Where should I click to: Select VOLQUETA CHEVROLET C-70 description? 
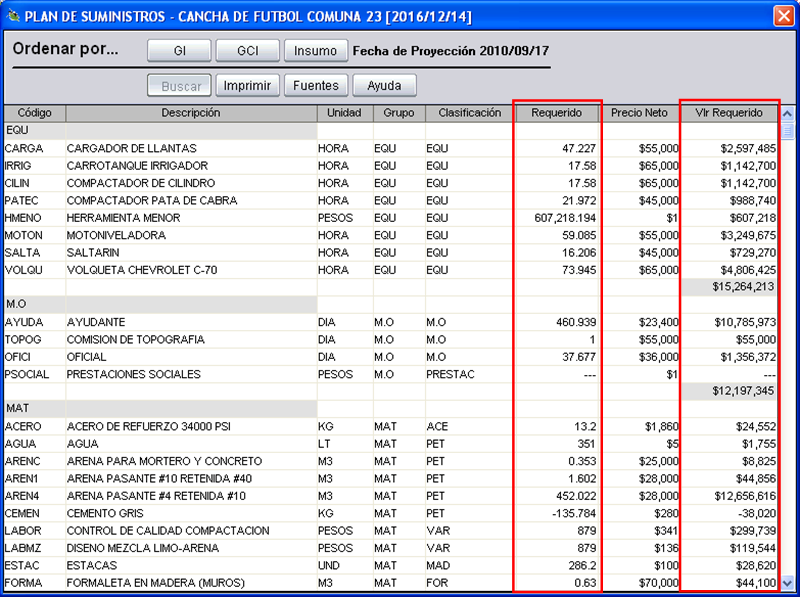142,270
